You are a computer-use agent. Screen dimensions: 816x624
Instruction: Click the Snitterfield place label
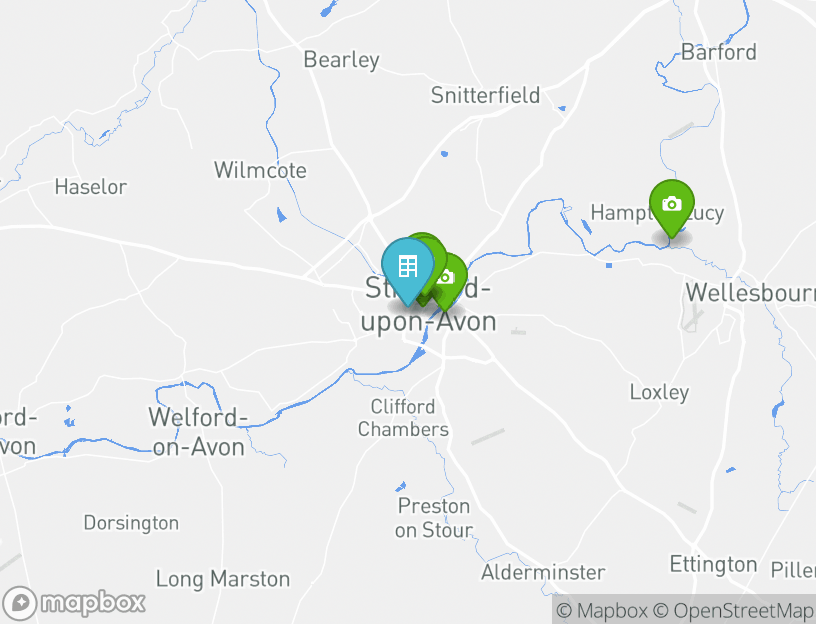pos(485,95)
